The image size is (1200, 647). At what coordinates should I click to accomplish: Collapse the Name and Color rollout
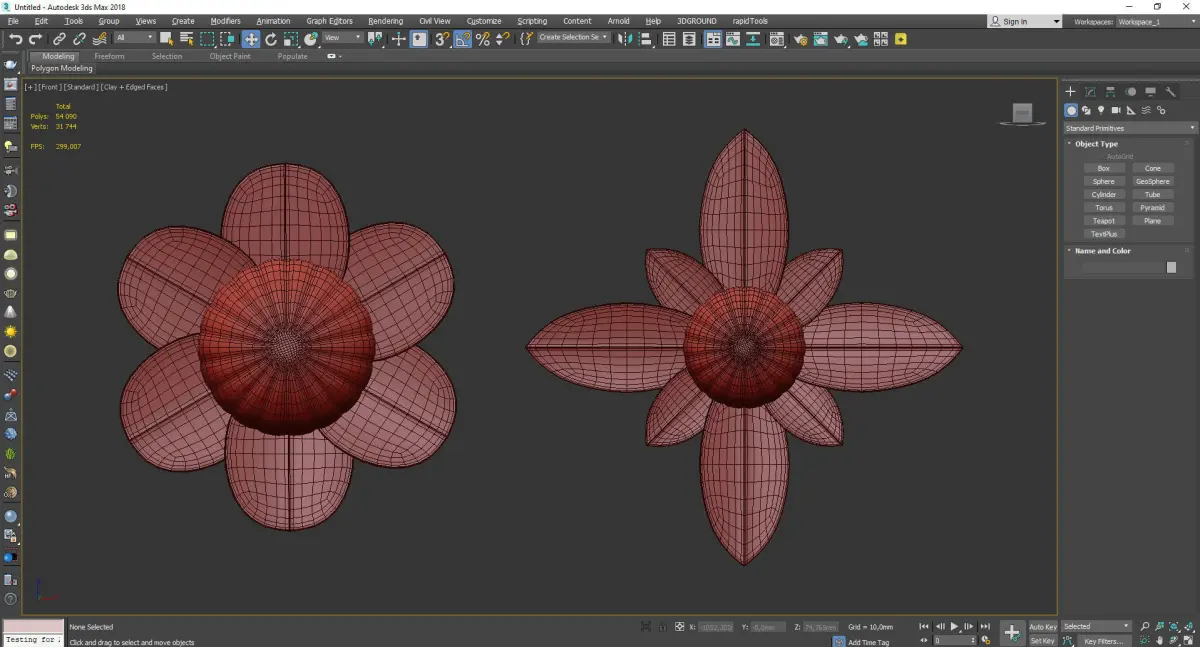1102,251
